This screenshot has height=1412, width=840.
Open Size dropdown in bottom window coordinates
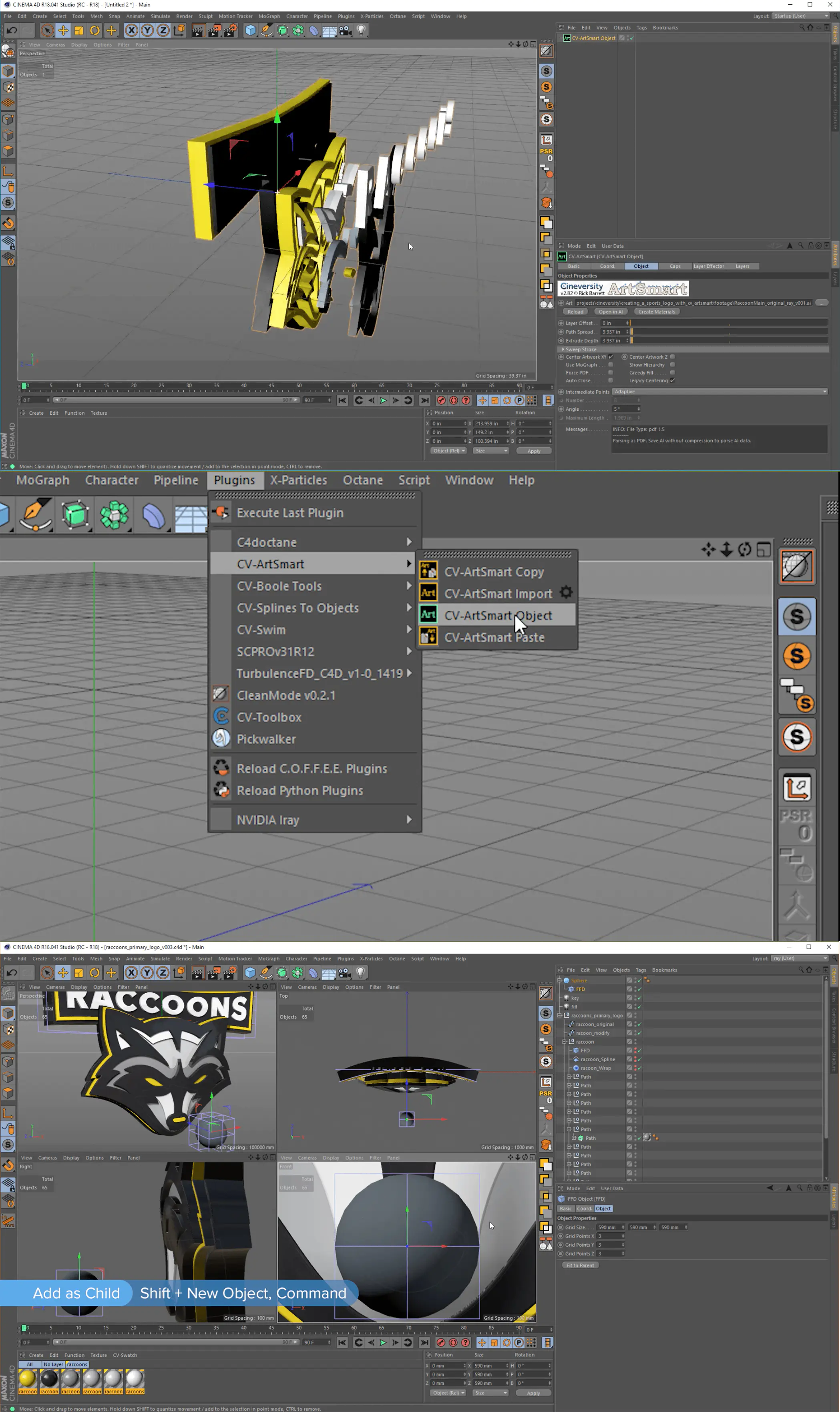pos(490,1393)
